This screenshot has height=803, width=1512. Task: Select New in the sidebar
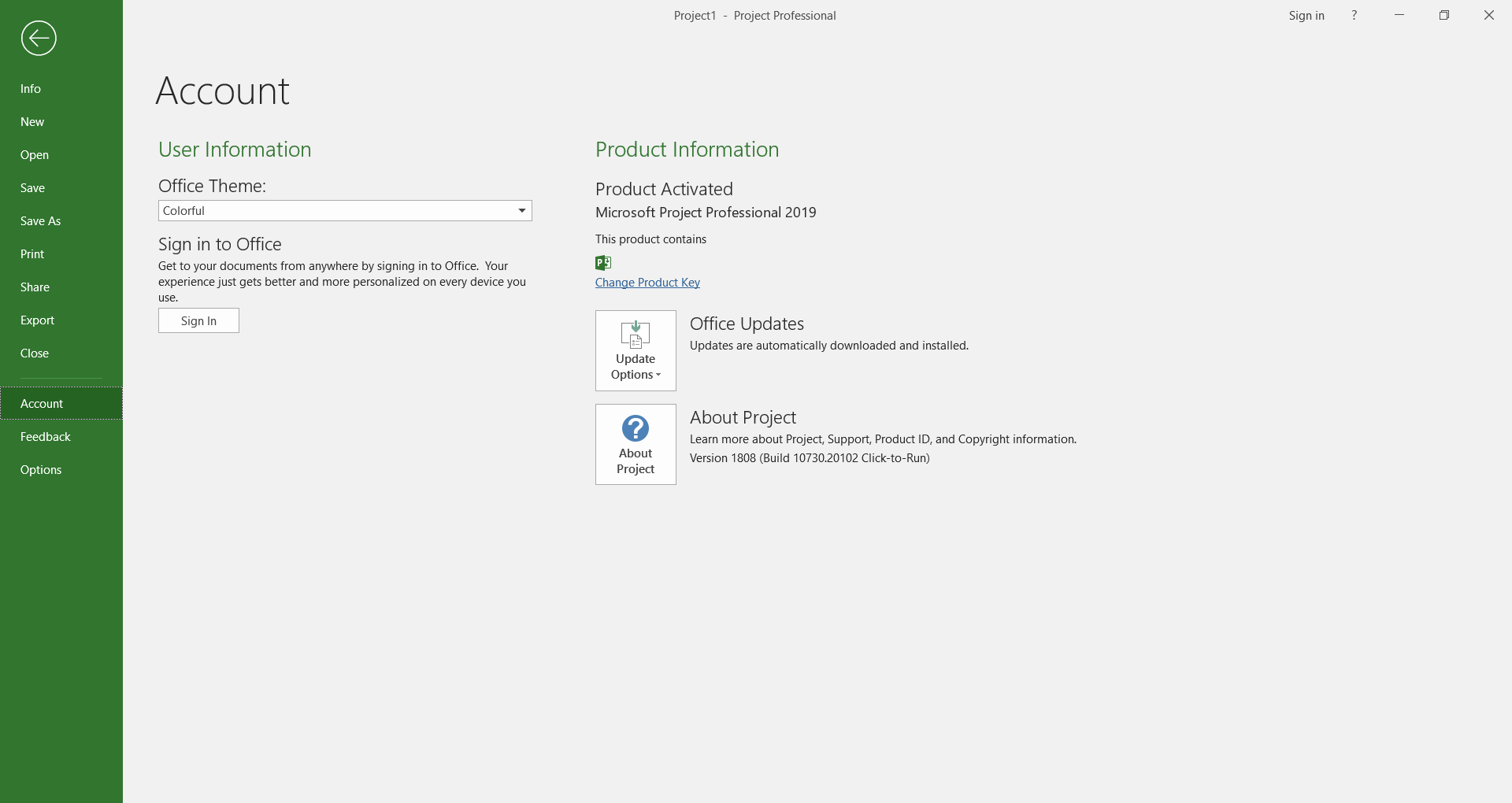pos(61,122)
